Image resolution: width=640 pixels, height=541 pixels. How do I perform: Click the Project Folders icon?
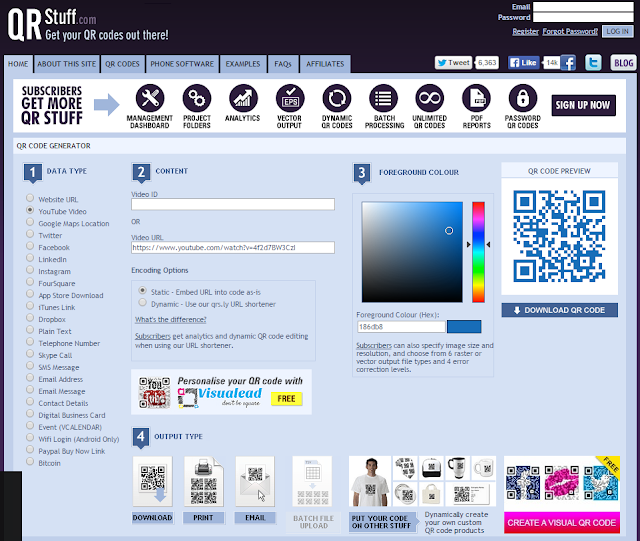[x=197, y=98]
